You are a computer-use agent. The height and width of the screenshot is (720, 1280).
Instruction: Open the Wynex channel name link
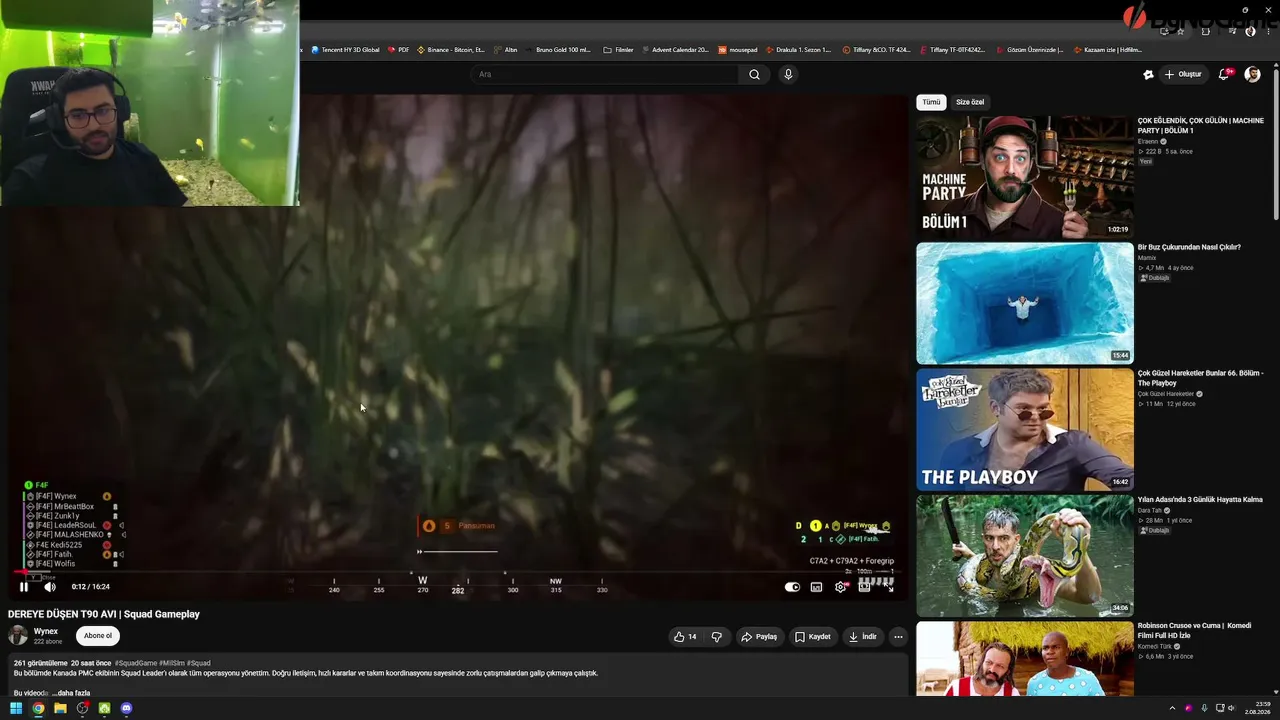point(46,631)
